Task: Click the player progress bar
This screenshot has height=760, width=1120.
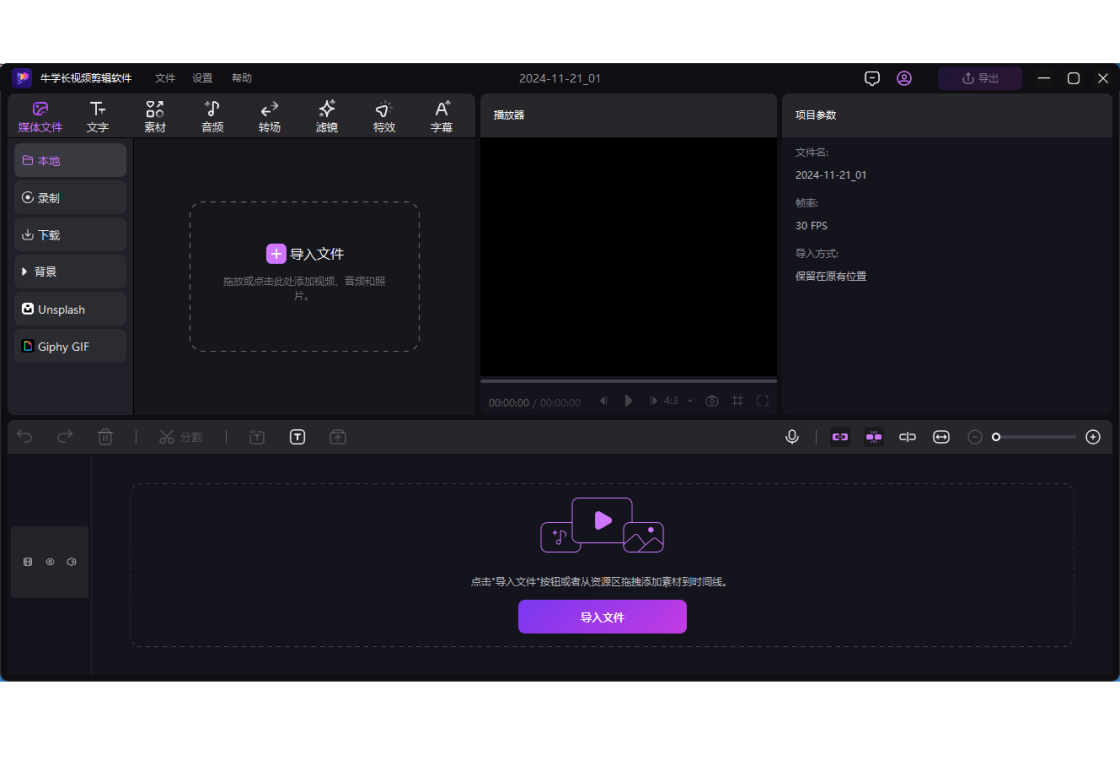Action: tap(629, 381)
